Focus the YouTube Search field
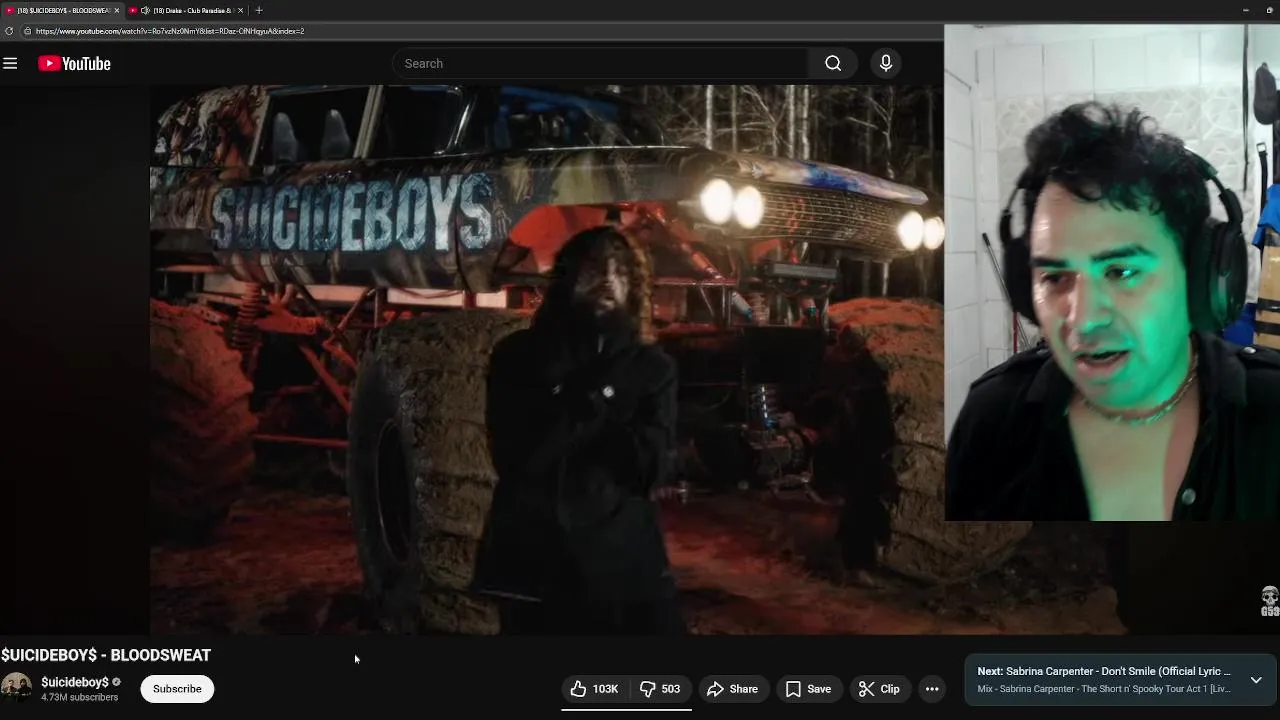This screenshot has height=720, width=1280. click(x=600, y=64)
